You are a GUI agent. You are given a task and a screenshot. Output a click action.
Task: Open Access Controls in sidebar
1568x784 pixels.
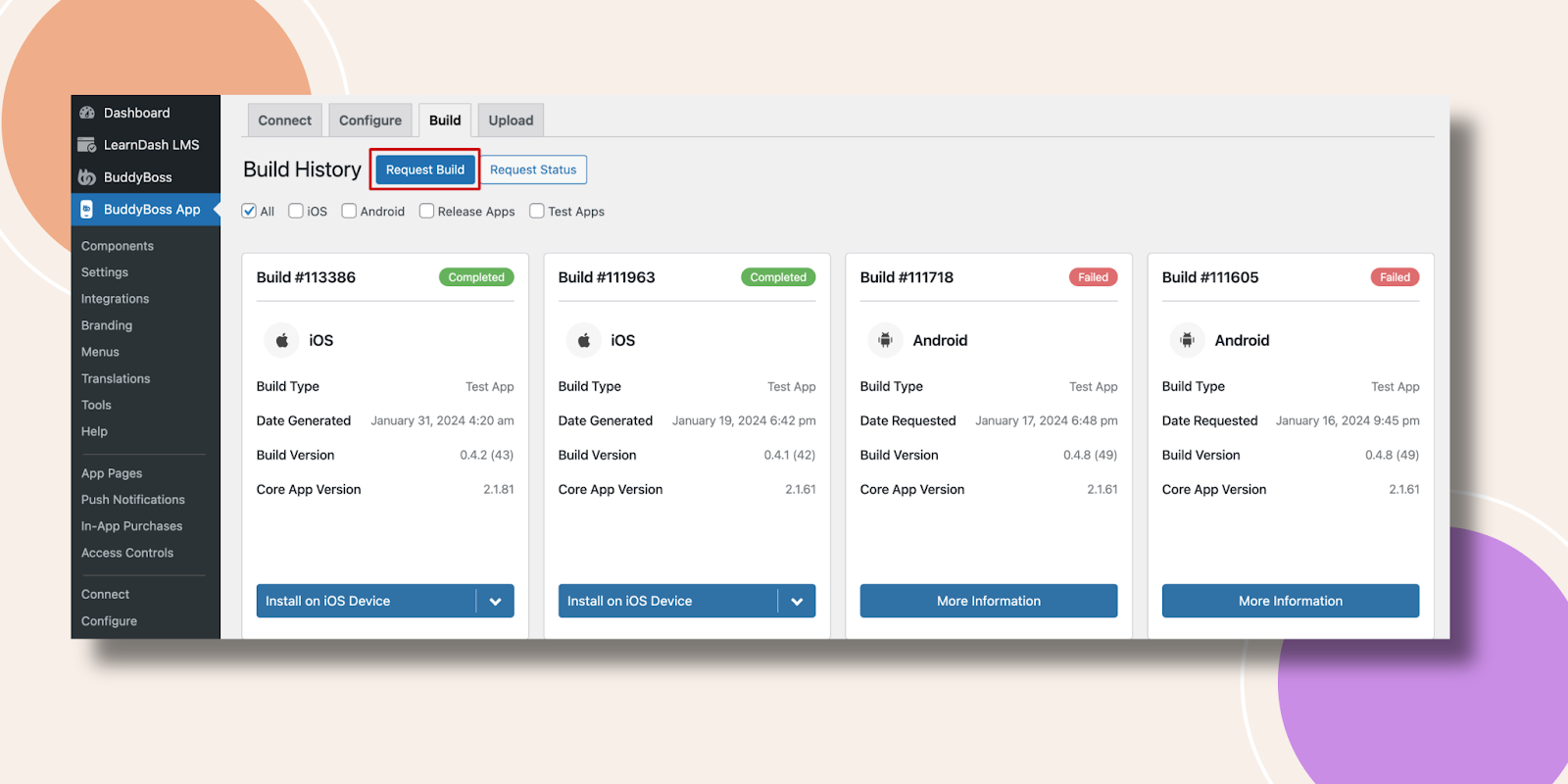(x=127, y=553)
